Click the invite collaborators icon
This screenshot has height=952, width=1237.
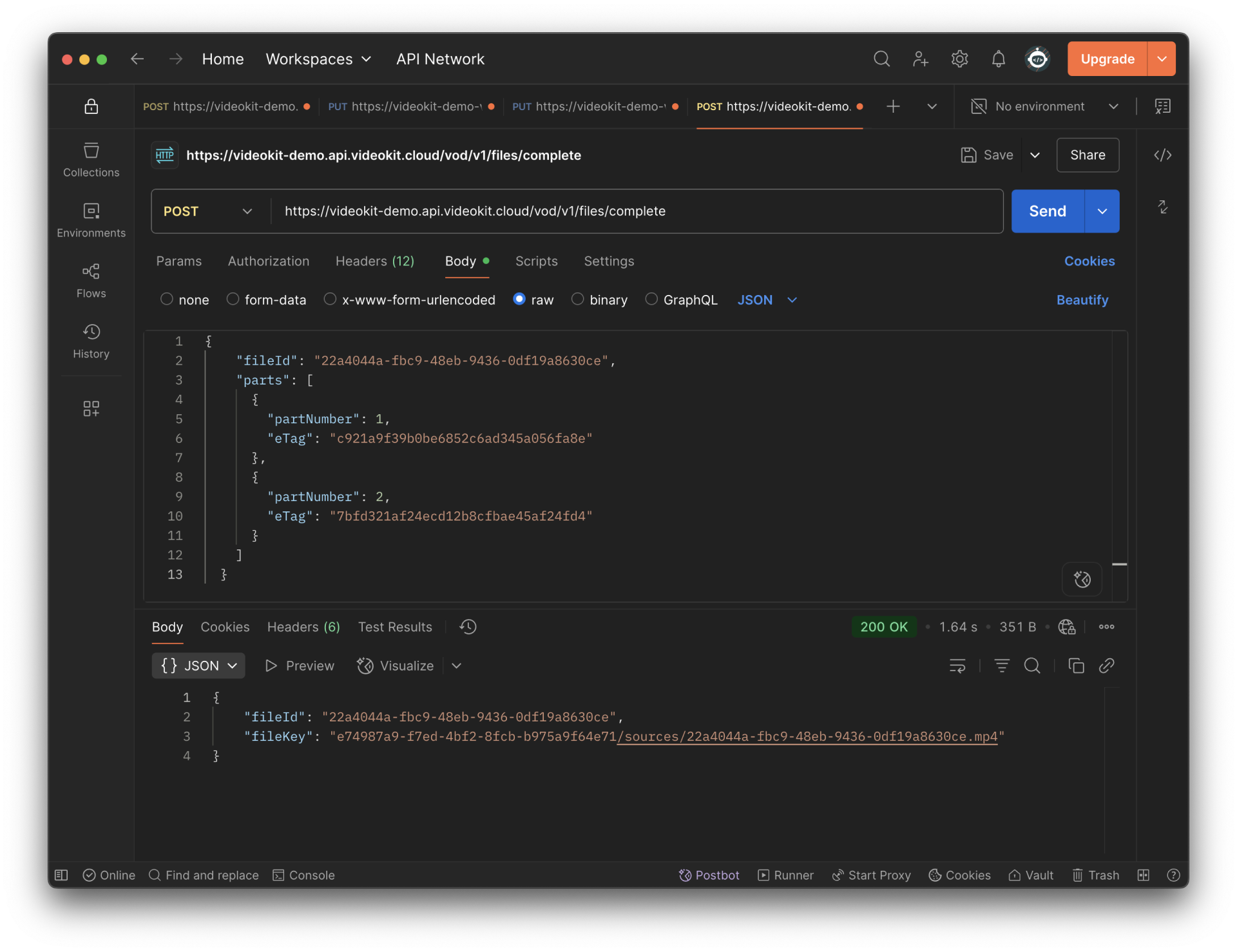pos(921,59)
